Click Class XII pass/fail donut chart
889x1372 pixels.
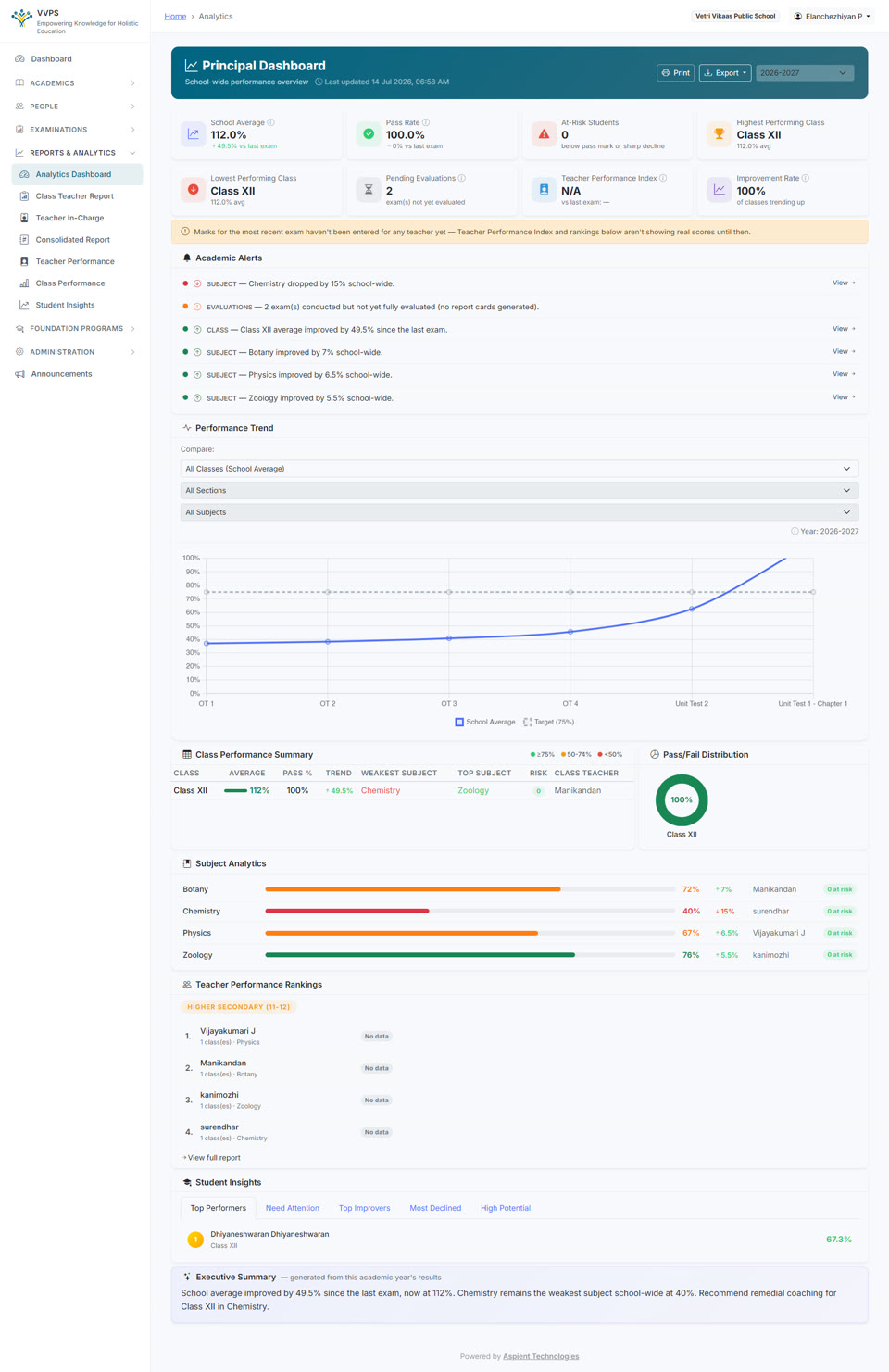coord(682,800)
